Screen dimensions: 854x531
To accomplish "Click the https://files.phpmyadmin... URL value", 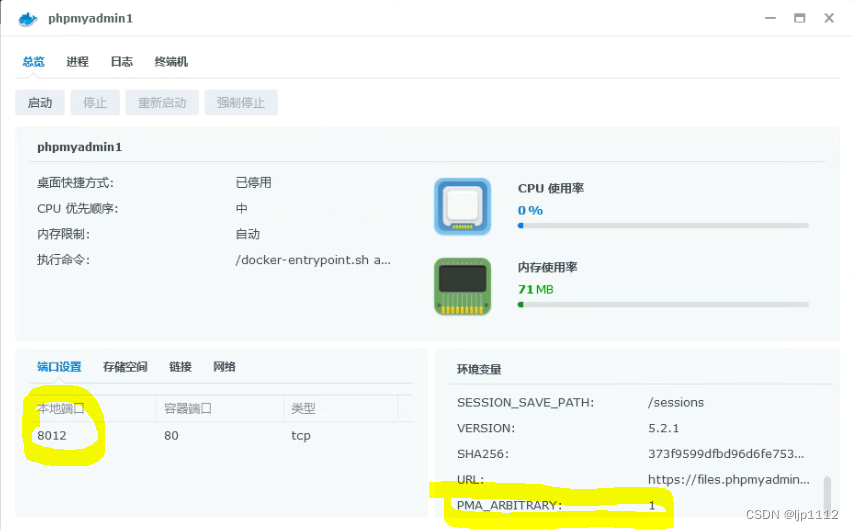I will click(729, 479).
